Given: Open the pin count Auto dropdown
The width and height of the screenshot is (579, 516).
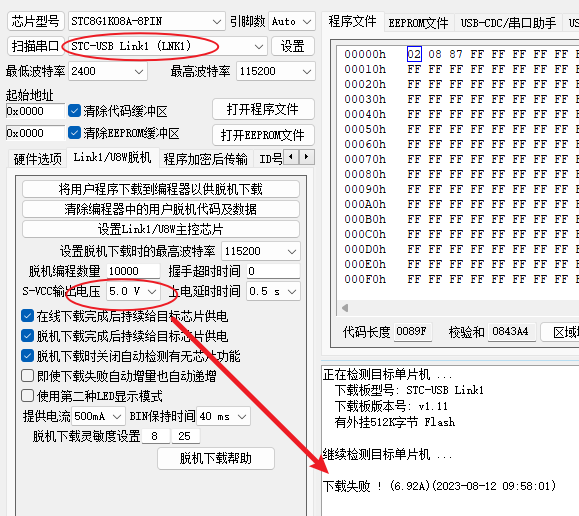Looking at the screenshot, I should click(292, 21).
